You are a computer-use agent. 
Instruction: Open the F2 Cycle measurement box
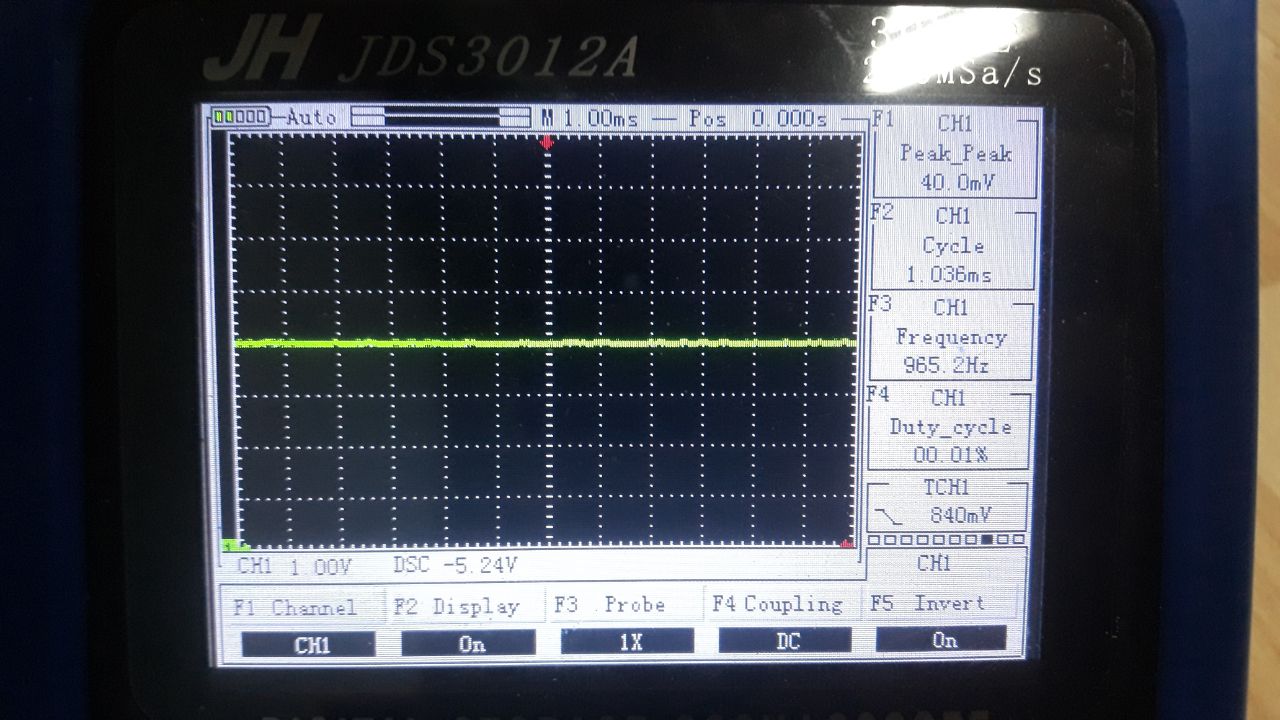click(953, 245)
